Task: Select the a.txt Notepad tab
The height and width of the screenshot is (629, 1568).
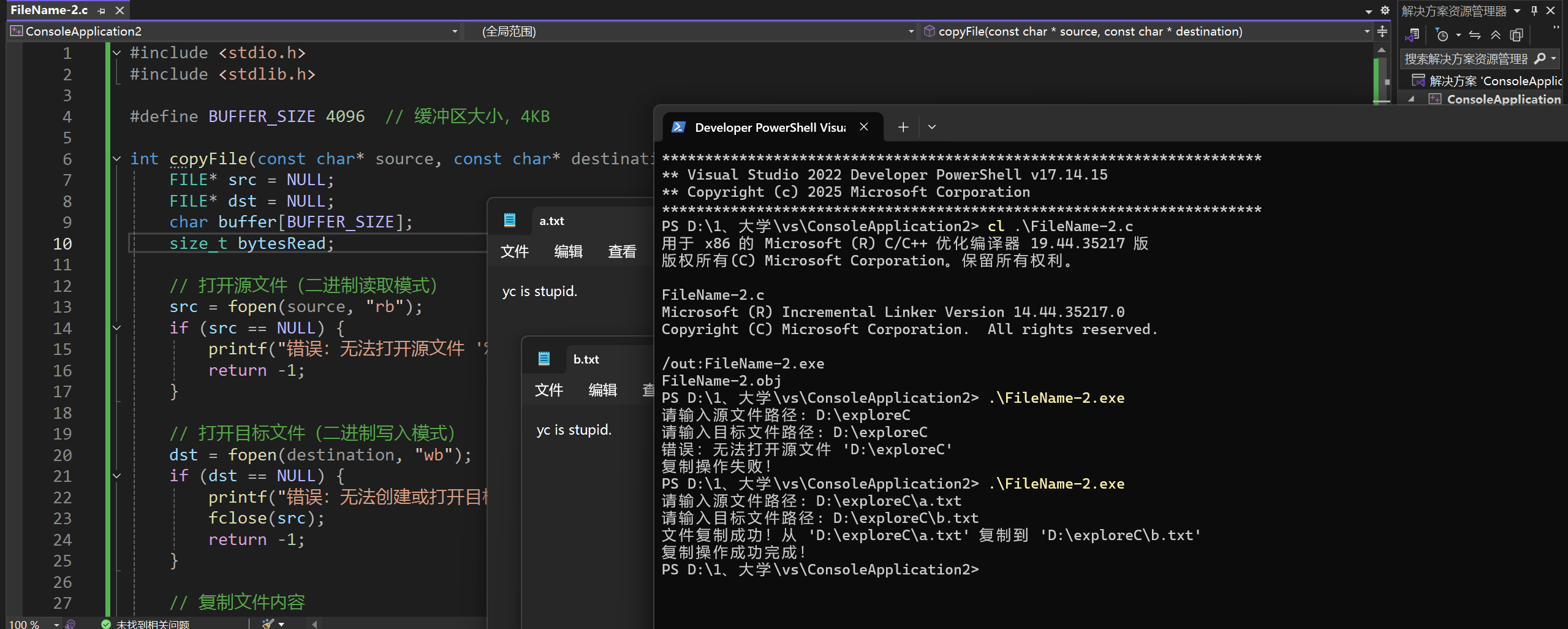Action: [551, 221]
